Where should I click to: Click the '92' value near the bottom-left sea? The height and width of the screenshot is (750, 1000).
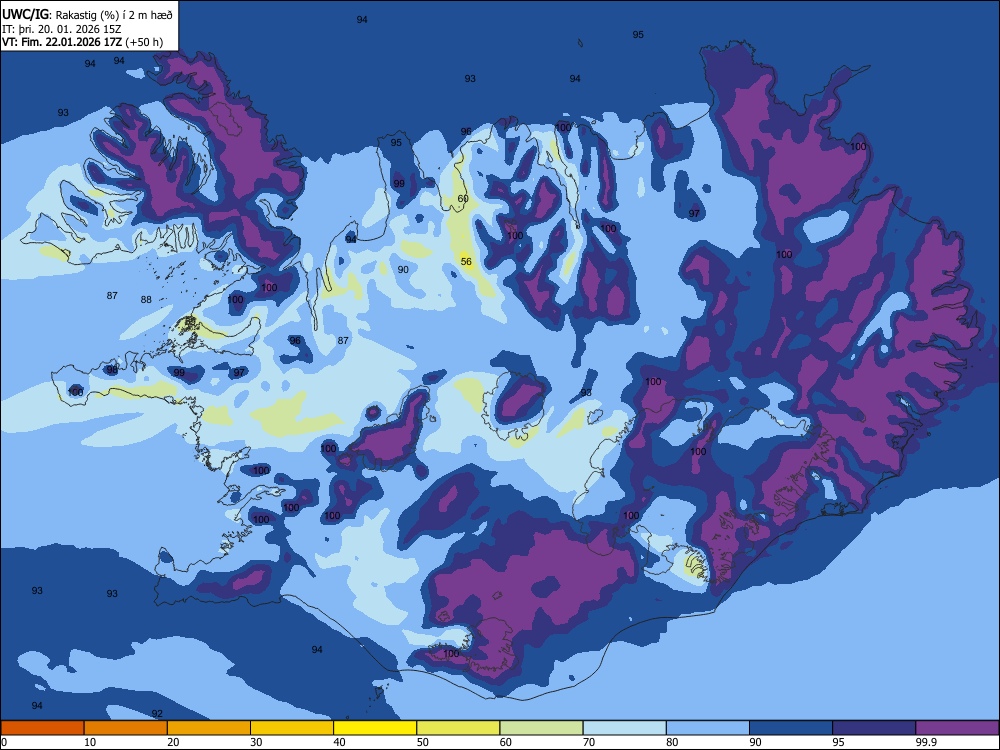tap(157, 714)
